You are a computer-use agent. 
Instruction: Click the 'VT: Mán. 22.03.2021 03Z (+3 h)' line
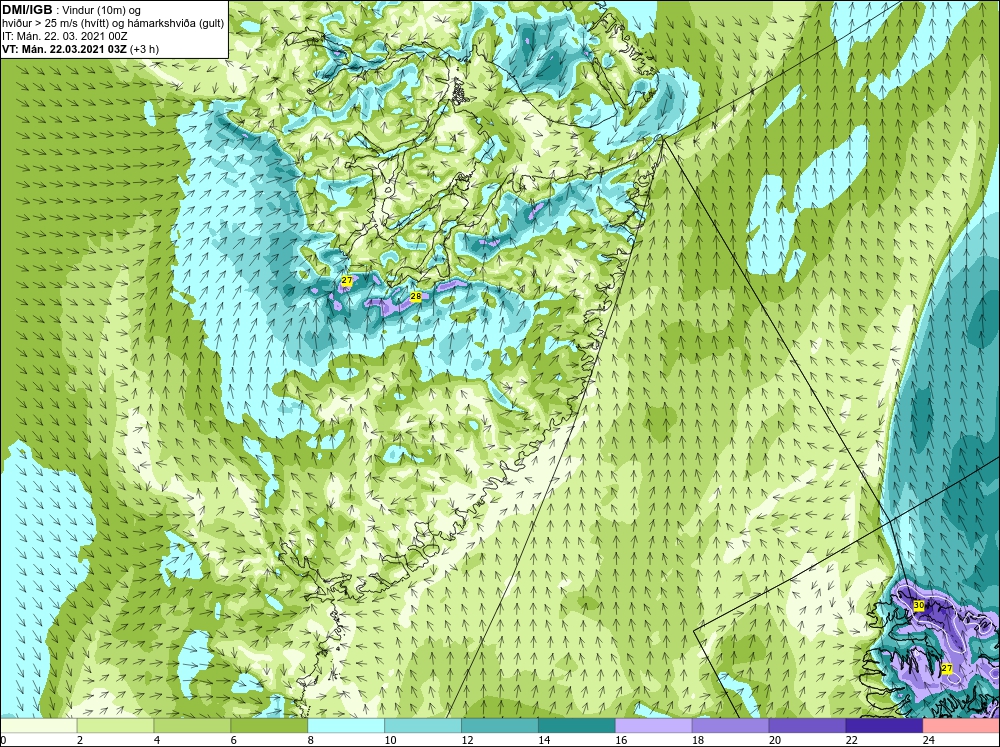(x=80, y=49)
